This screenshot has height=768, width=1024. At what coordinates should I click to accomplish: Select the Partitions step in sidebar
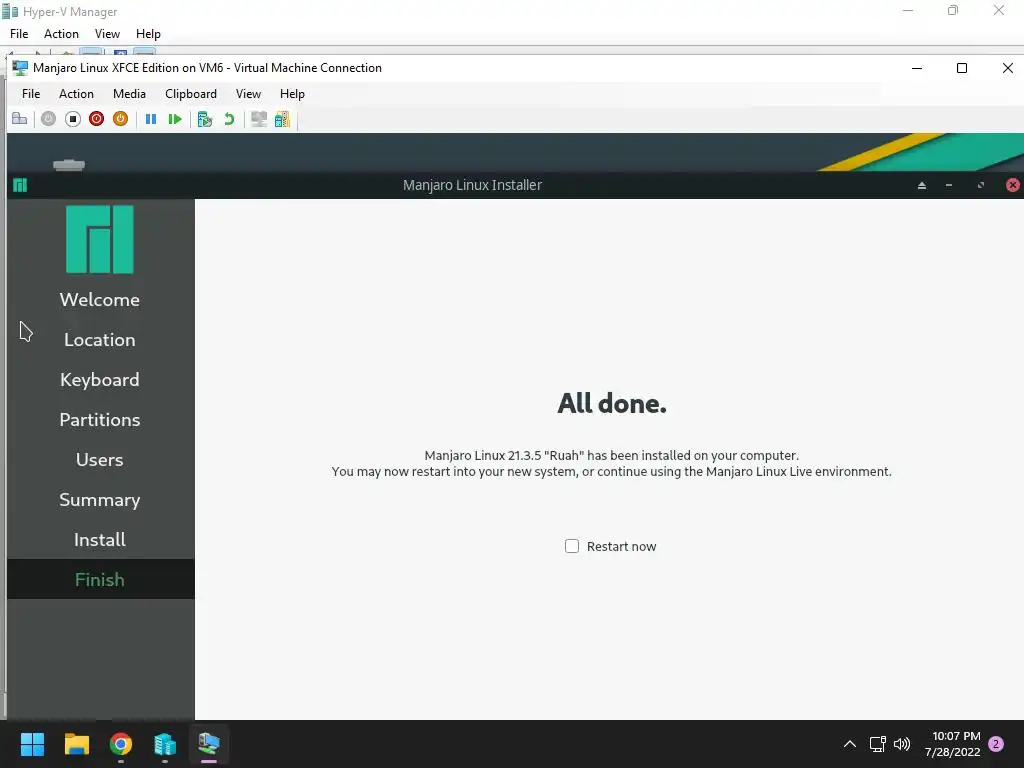(100, 419)
